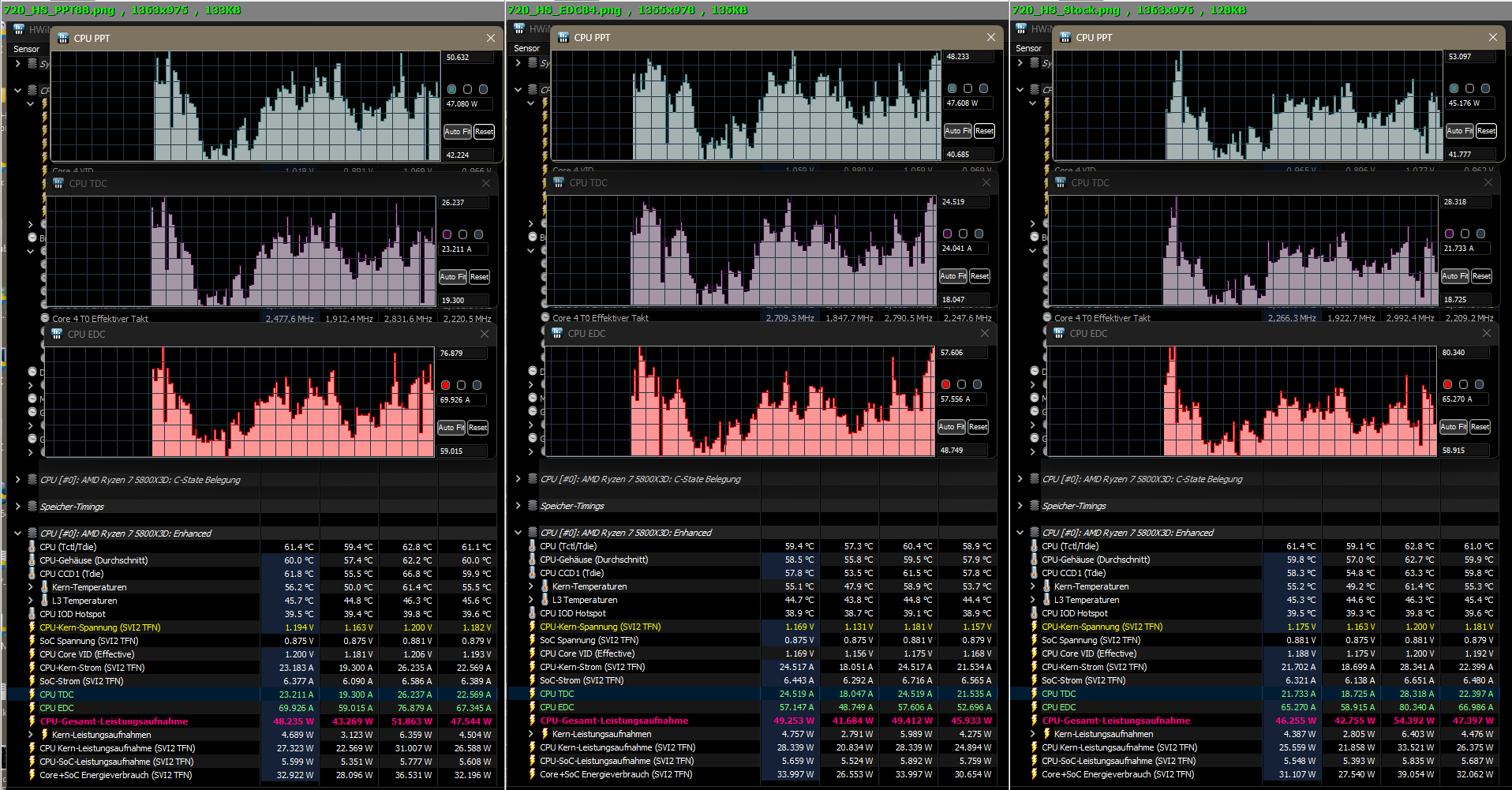Click the Sensor column header in Stock screenshot
This screenshot has width=1512, height=790.
1029,48
